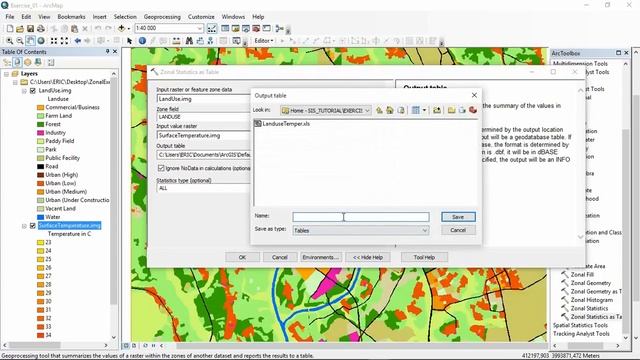Screen dimensions: 640x360
Task: Open the Save as type dropdown
Action: coord(424,231)
